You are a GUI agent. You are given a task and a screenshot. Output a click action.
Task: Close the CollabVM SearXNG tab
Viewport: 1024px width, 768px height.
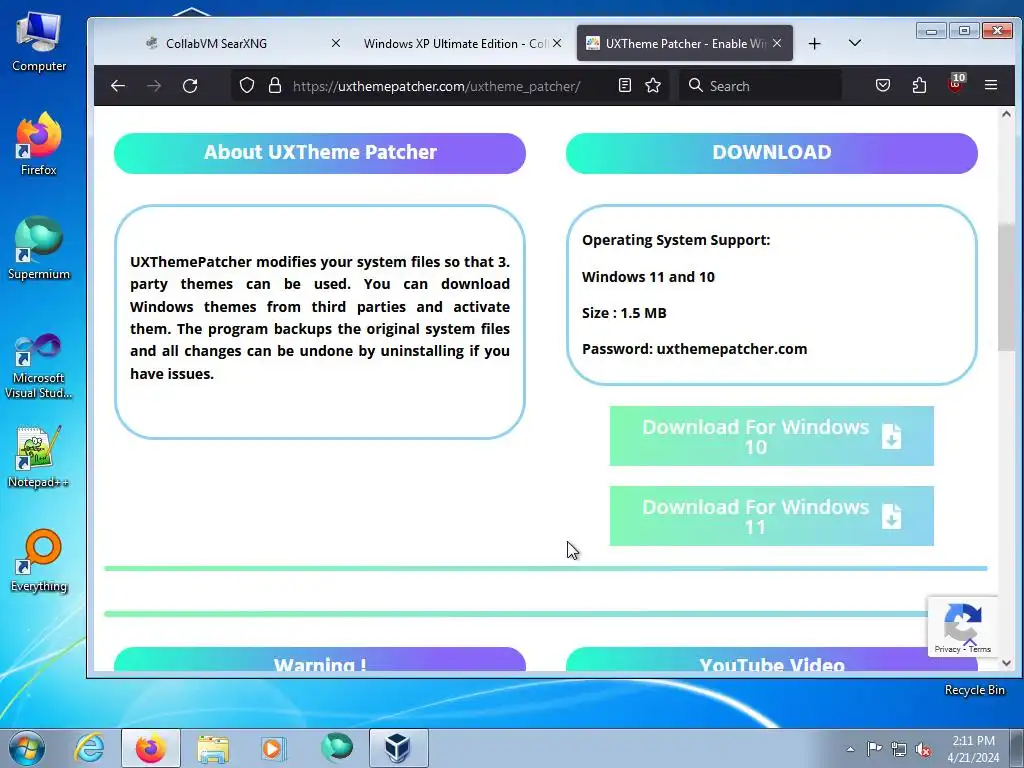click(336, 43)
